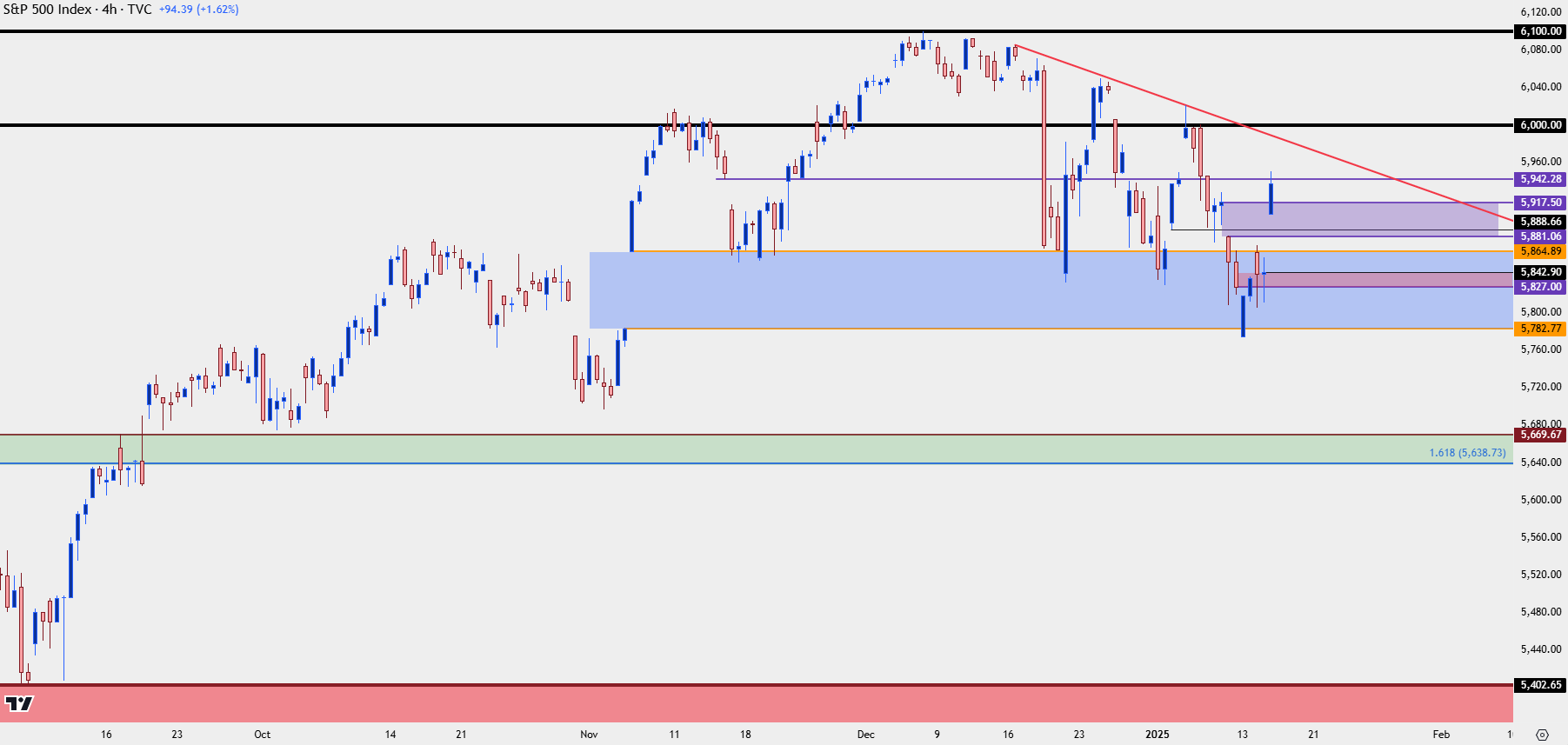The height and width of the screenshot is (745, 1568).
Task: Select the 5,917.50 price label
Action: click(1540, 203)
